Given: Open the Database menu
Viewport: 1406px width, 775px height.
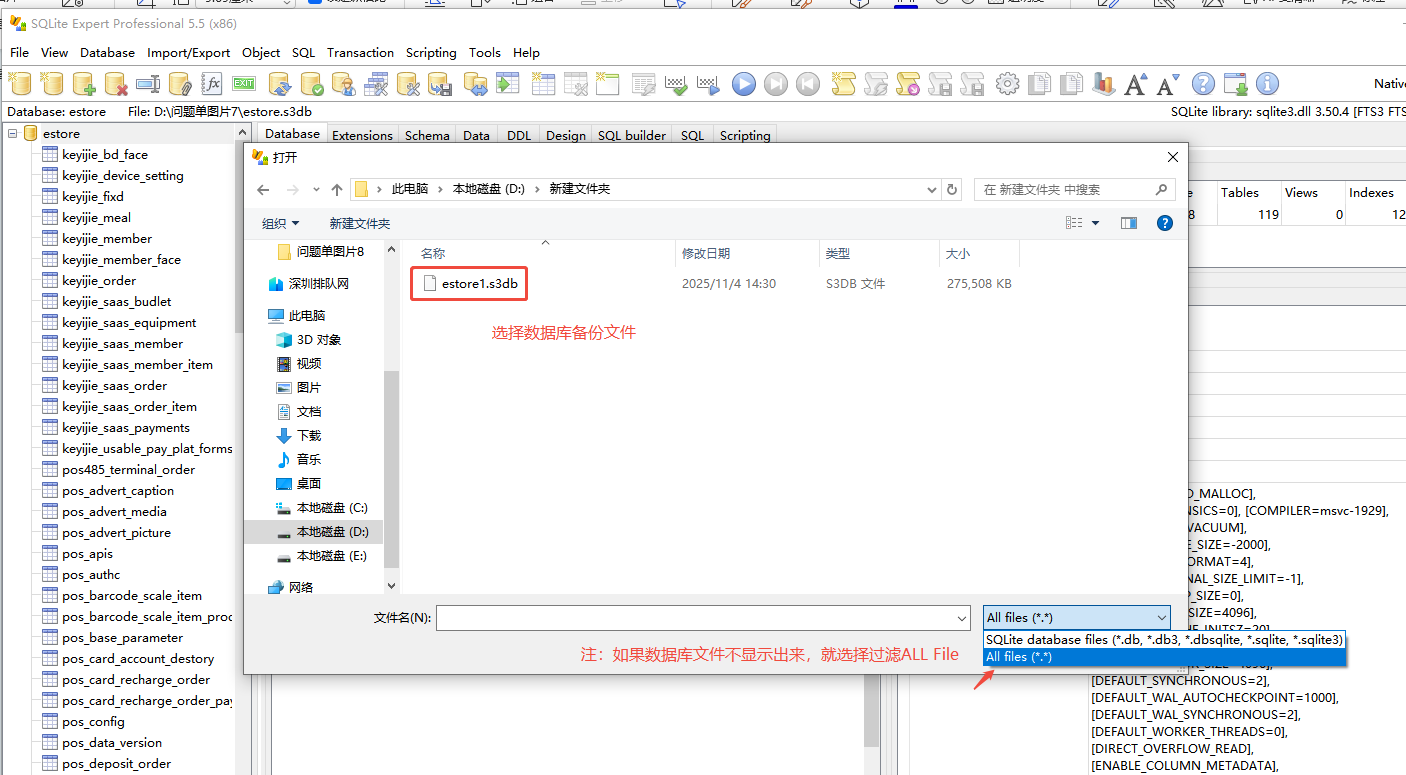Looking at the screenshot, I should [107, 52].
